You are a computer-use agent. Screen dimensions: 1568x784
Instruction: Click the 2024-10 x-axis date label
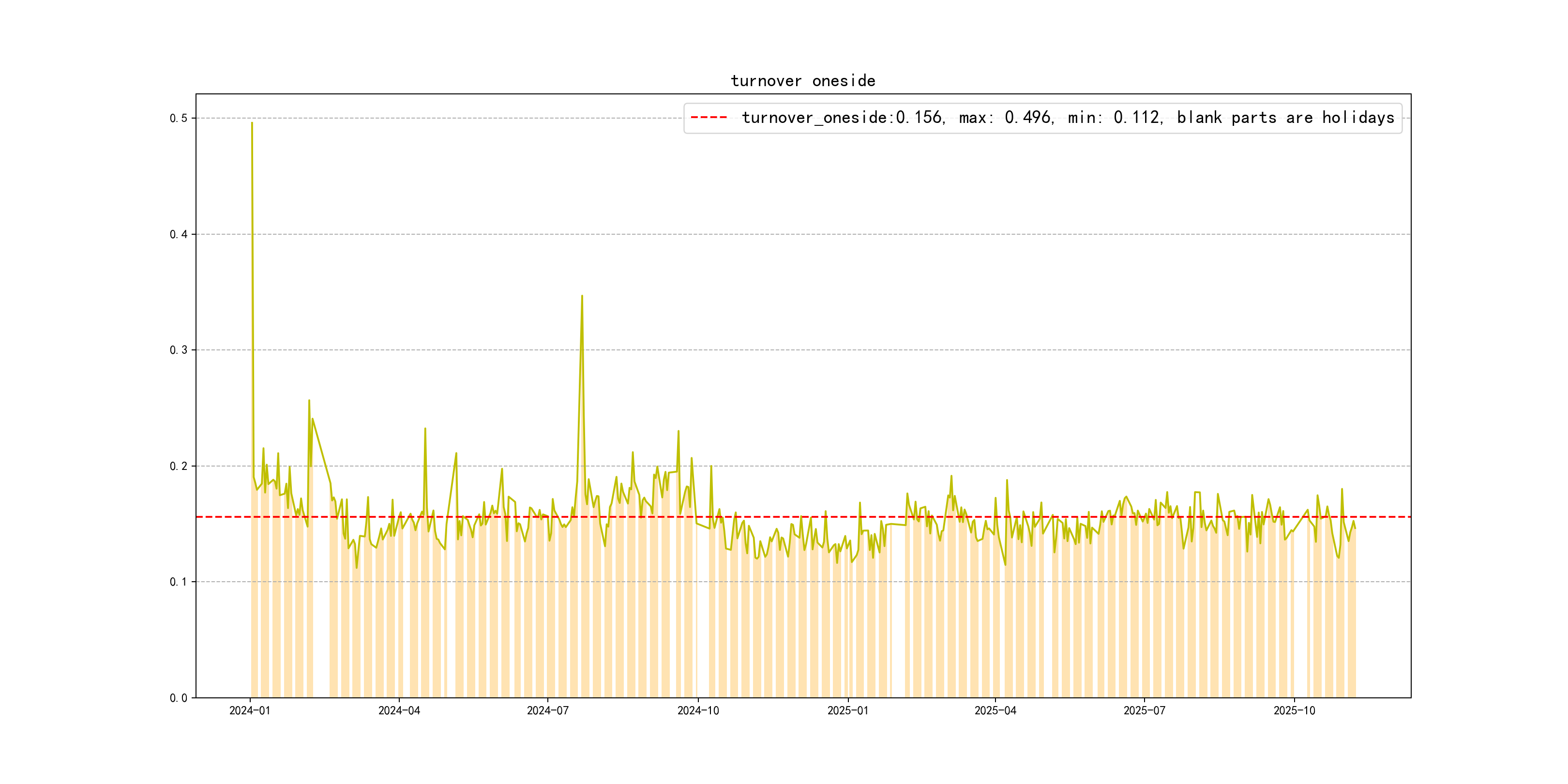pos(698,710)
